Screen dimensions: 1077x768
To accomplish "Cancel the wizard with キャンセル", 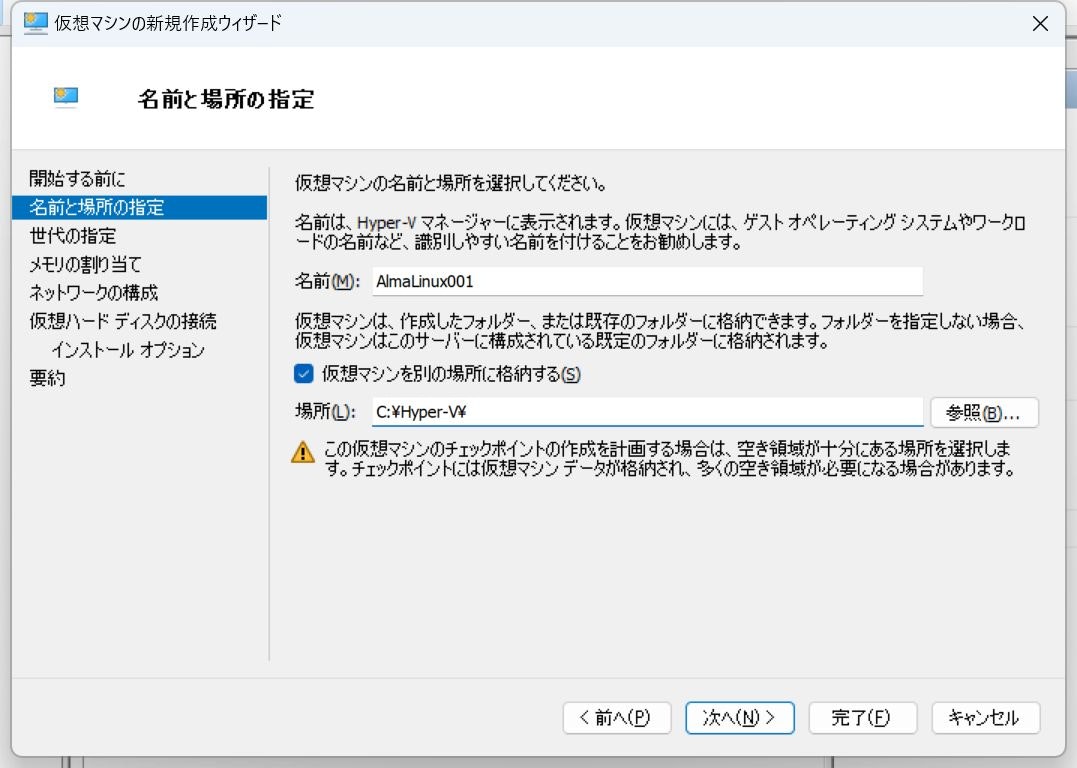I will (x=985, y=718).
